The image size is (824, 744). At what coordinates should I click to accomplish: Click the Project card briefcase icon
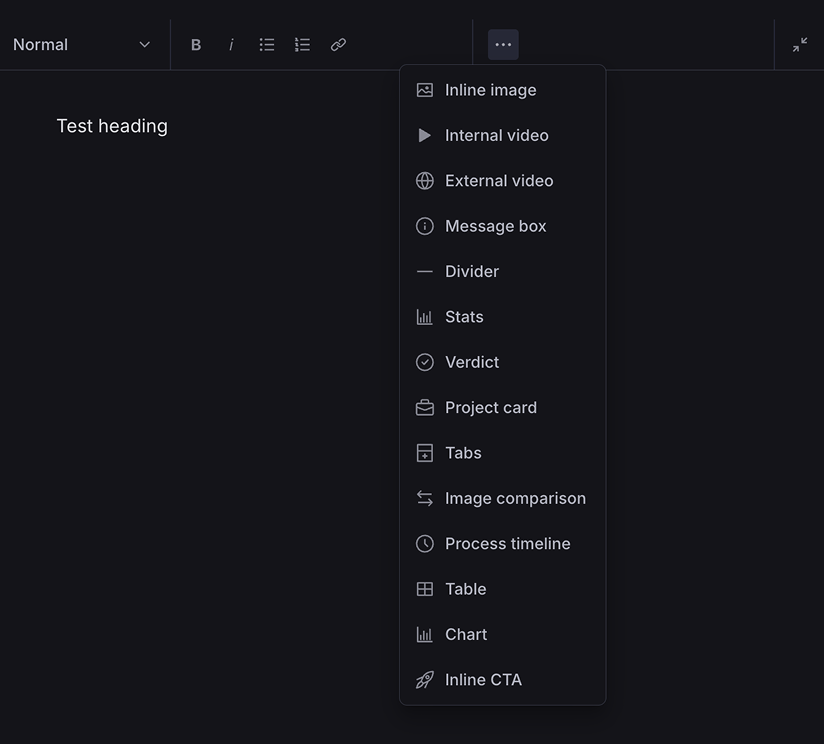(425, 408)
